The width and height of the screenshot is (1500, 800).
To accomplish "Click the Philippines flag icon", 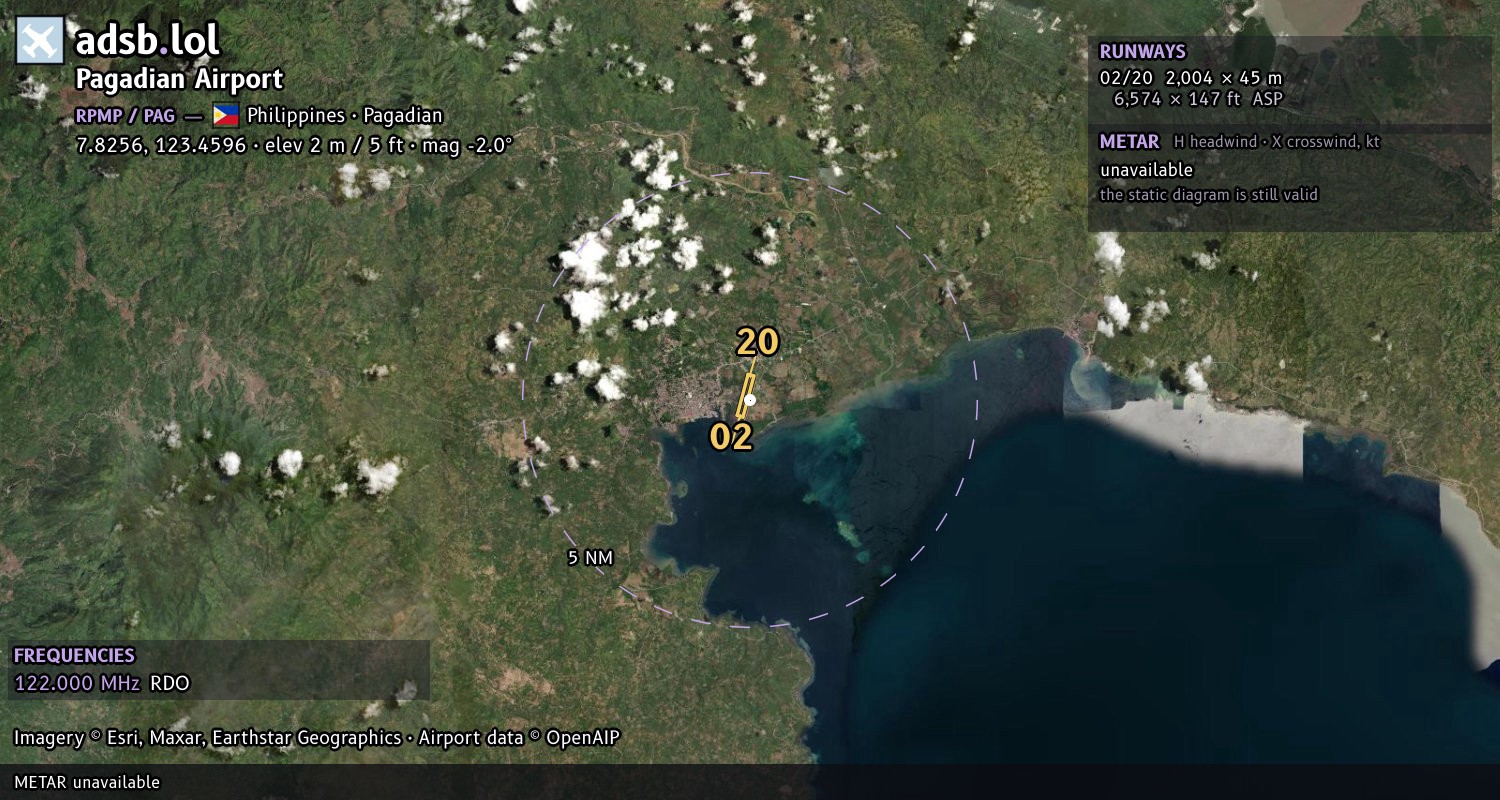I will click(x=226, y=115).
